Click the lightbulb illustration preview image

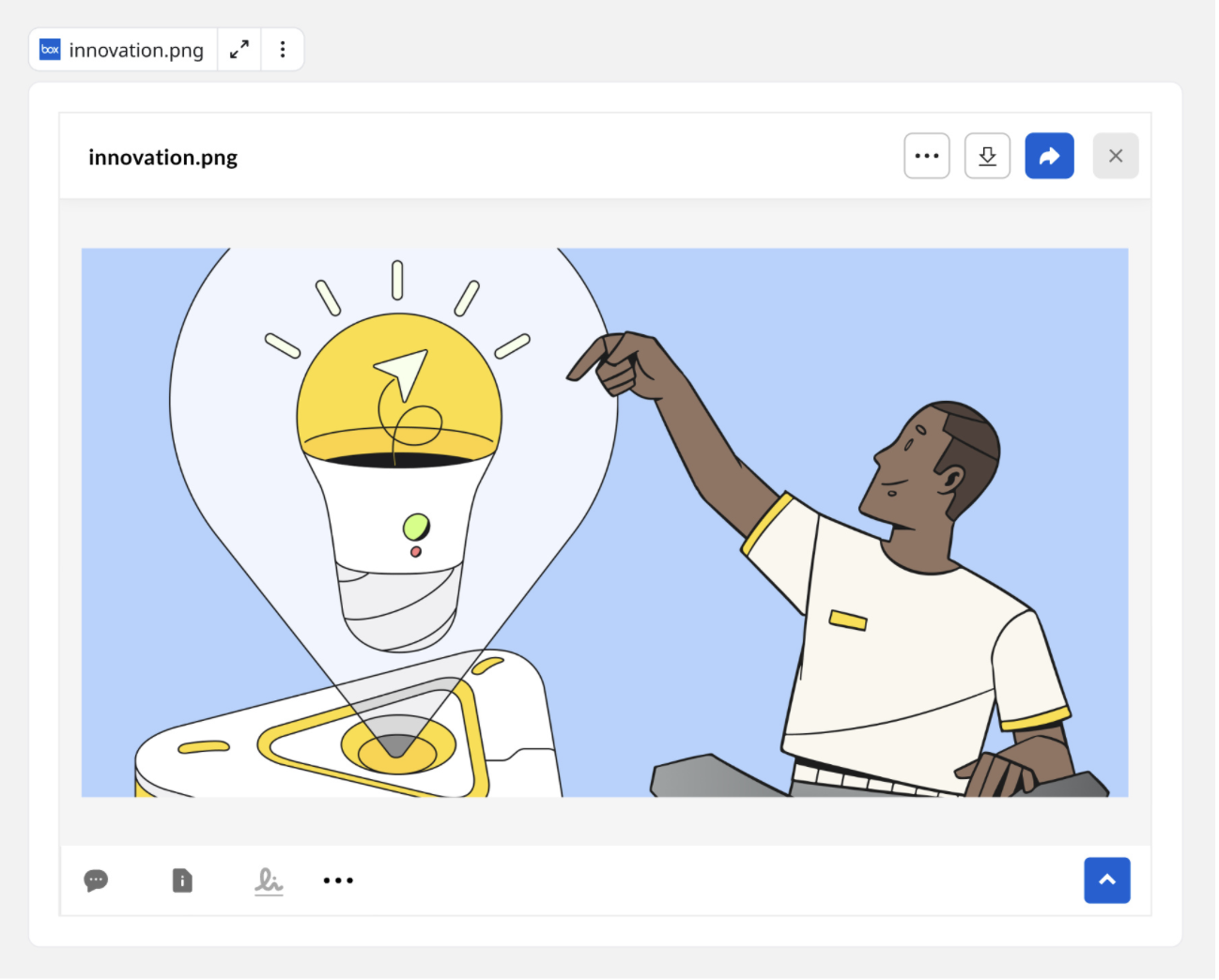pos(605,523)
